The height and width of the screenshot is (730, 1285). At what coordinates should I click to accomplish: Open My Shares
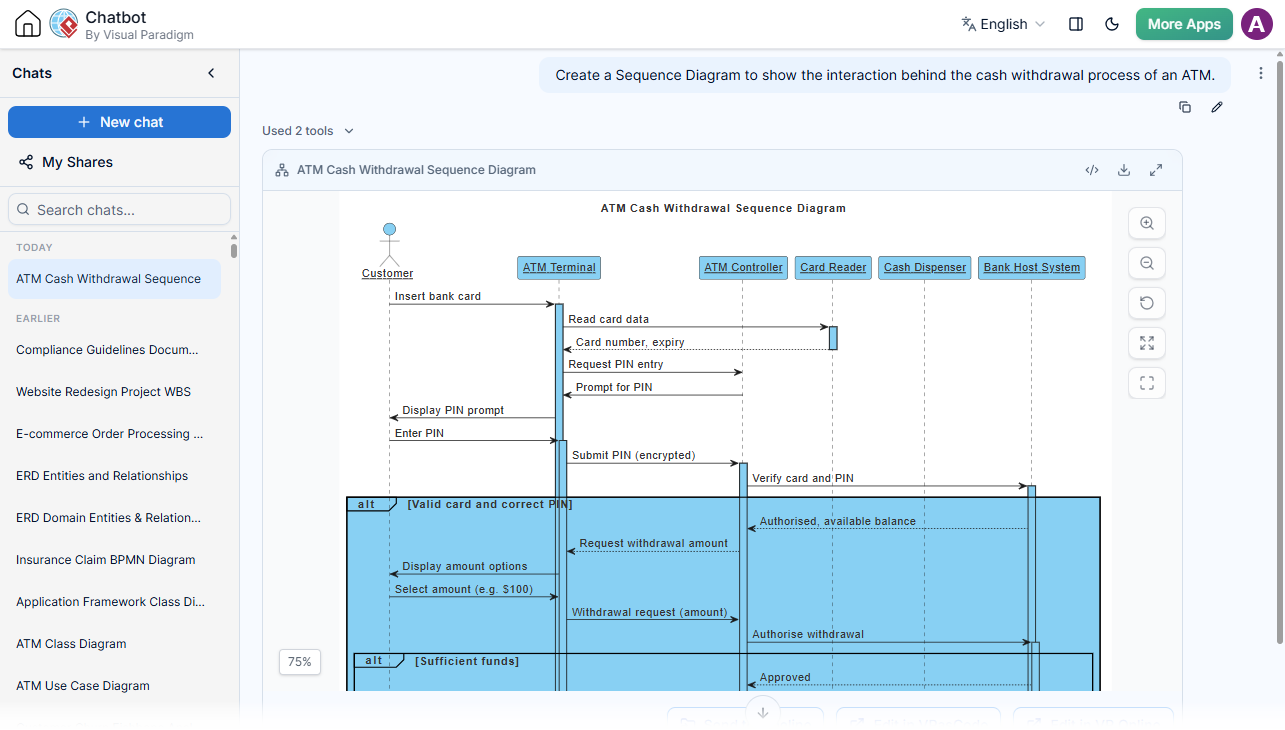pos(66,162)
